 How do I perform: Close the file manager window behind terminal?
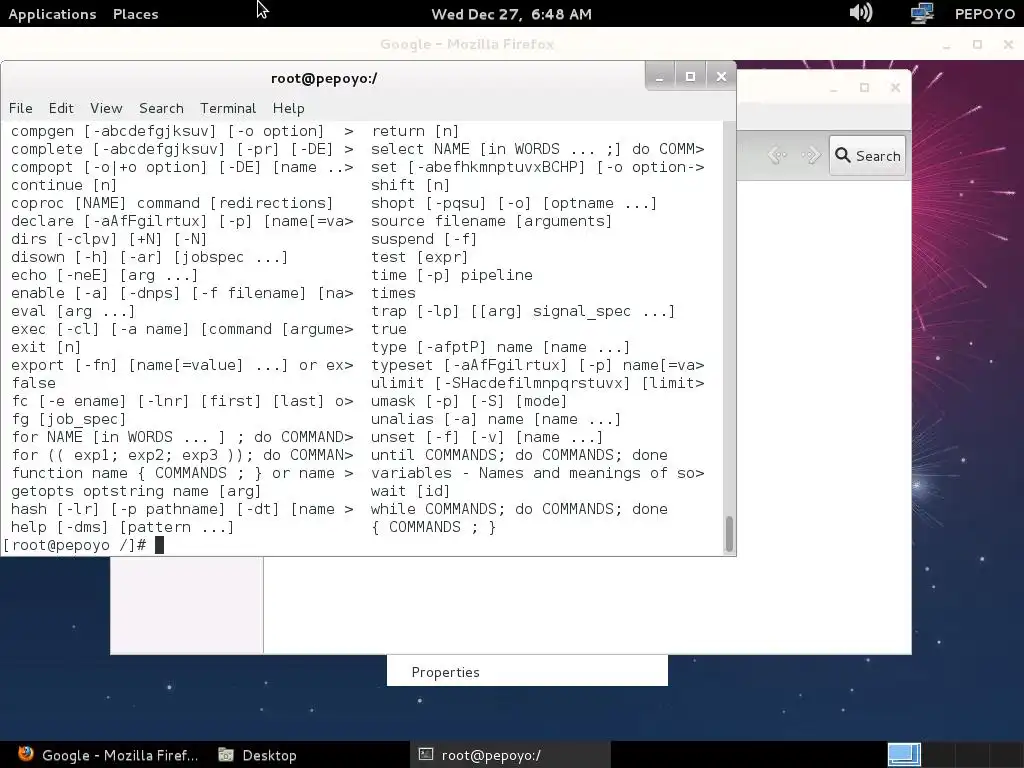click(895, 88)
